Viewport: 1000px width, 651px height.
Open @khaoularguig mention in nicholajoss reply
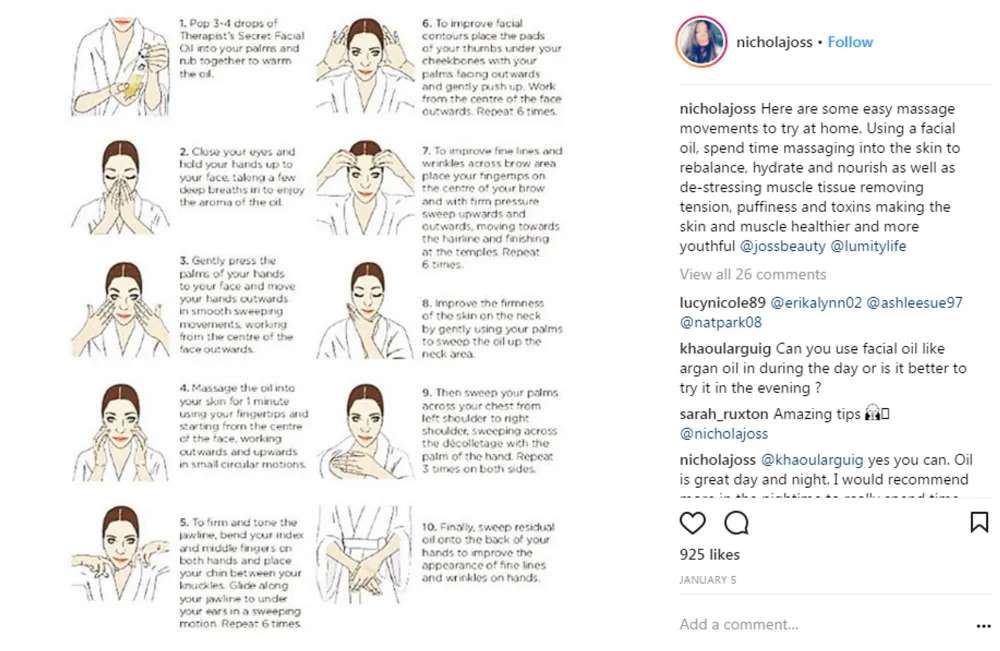point(812,460)
